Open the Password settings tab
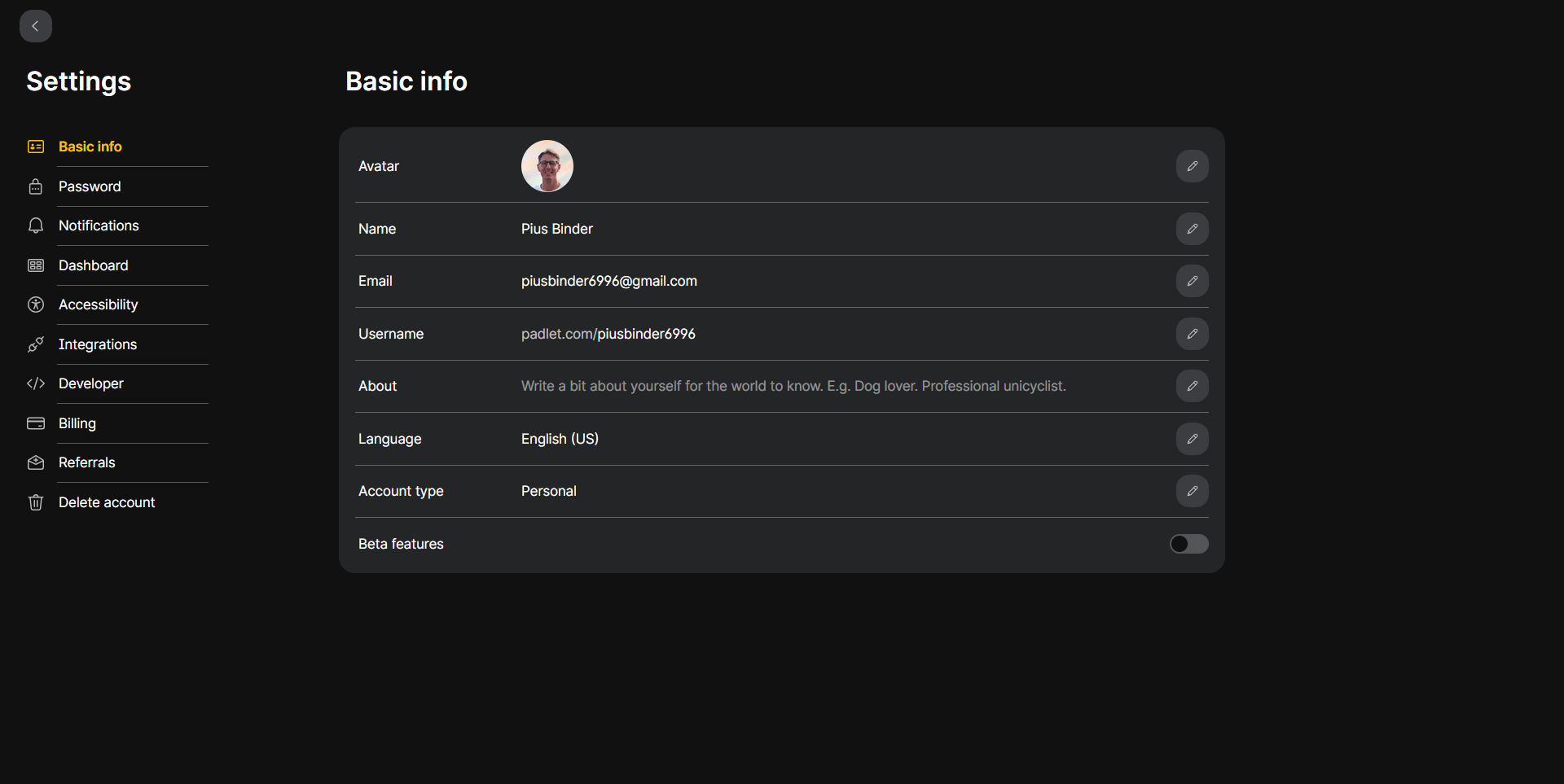This screenshot has height=784, width=1564. point(90,186)
